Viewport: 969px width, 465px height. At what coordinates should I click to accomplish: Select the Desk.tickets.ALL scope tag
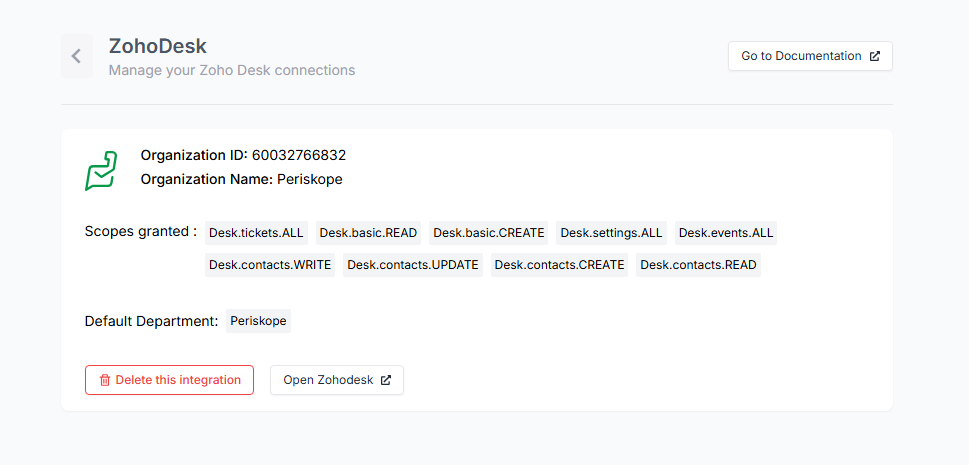(x=256, y=233)
